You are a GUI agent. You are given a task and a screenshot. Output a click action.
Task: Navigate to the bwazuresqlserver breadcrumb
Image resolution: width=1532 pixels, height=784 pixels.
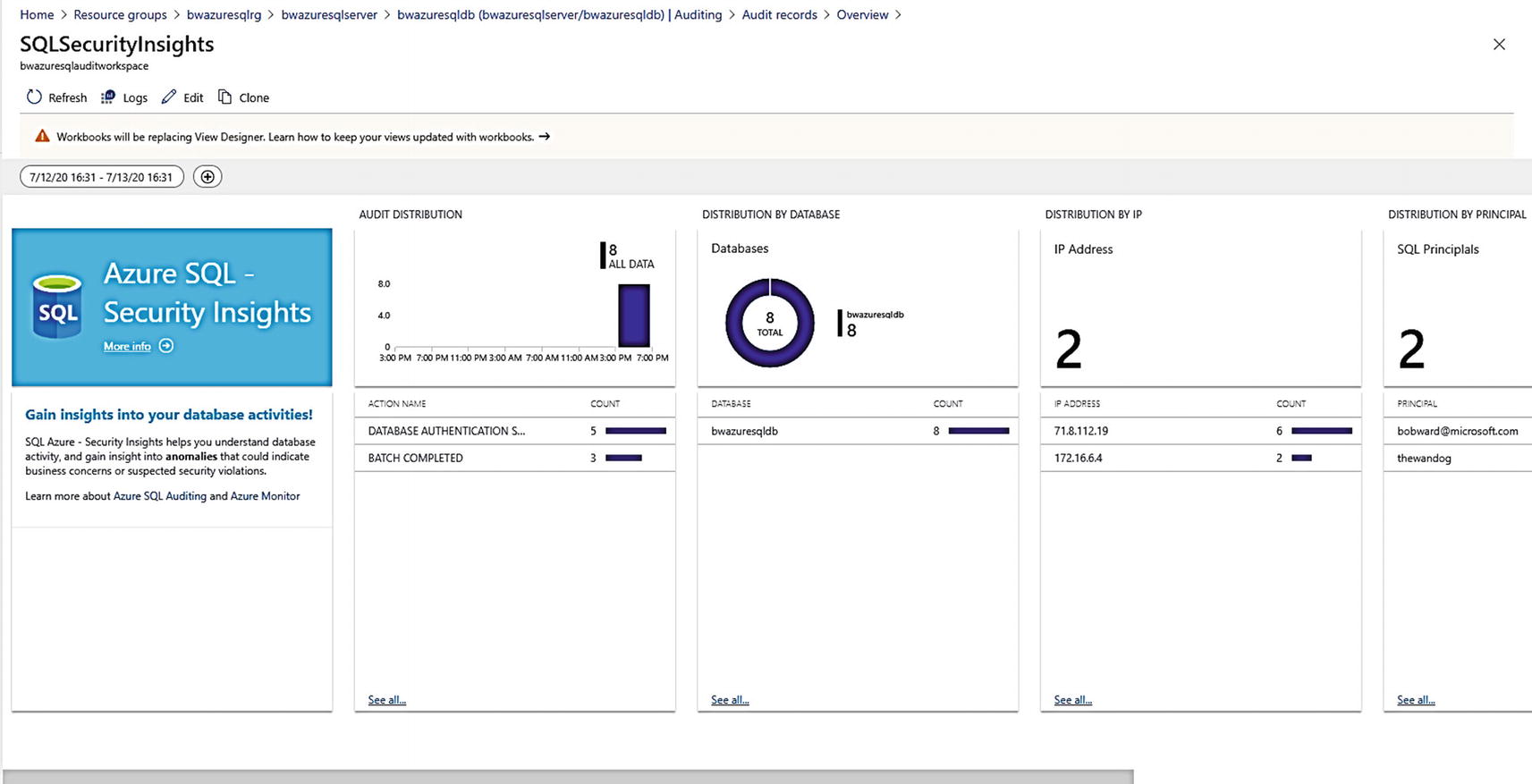click(329, 15)
